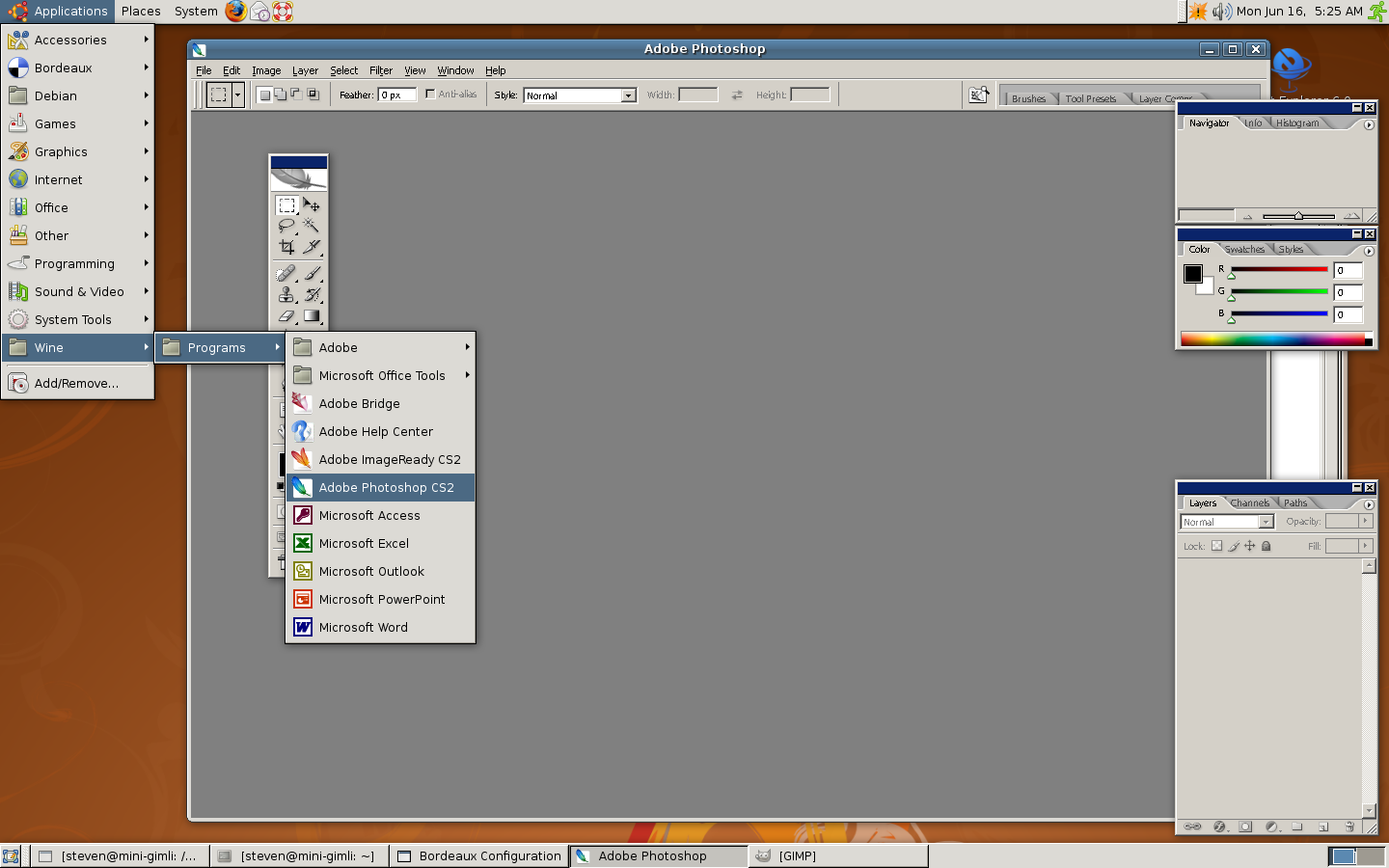Toggle lock position in Layers panel
Screen dimensions: 1389x868
click(1249, 546)
